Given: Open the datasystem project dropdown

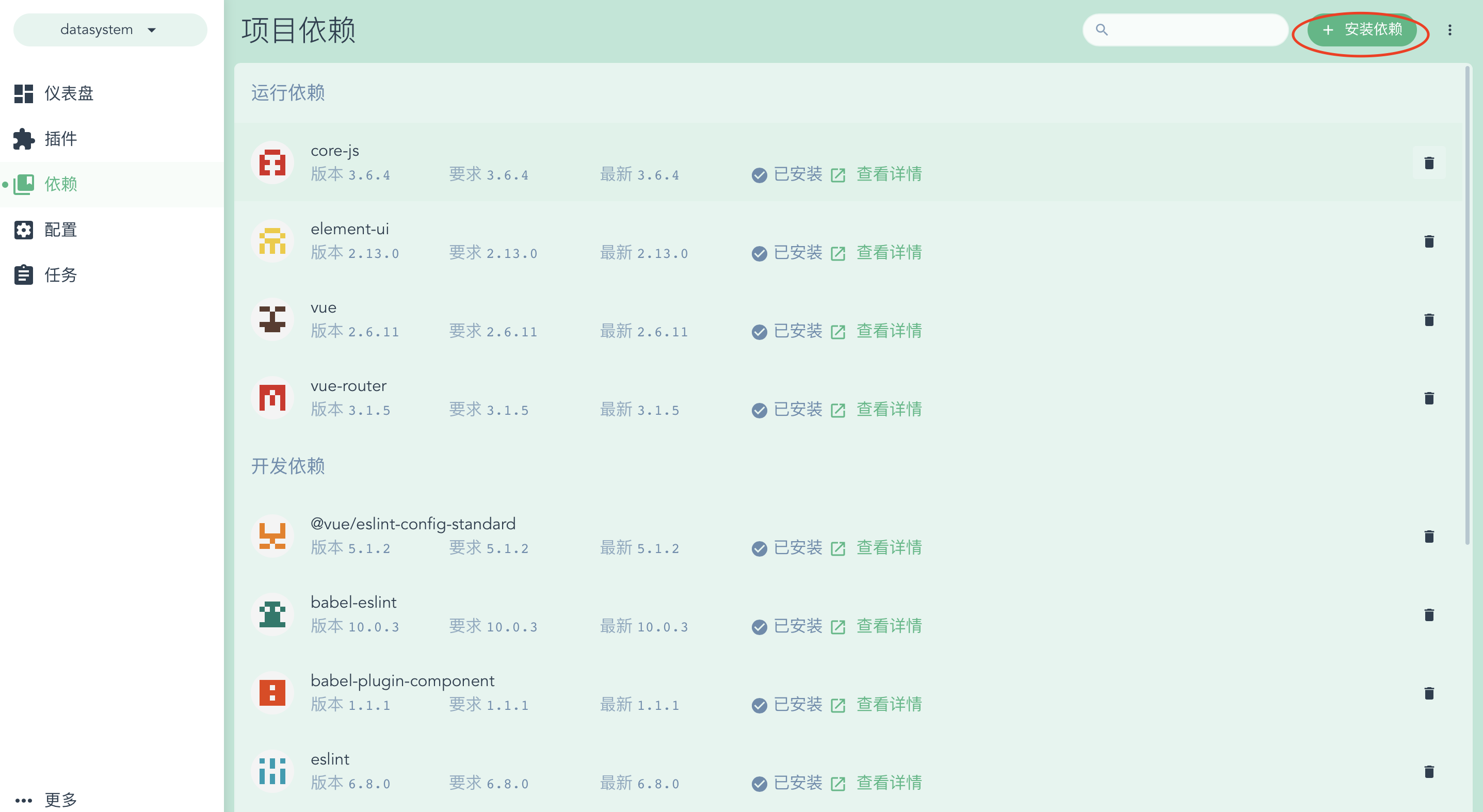Looking at the screenshot, I should click(x=110, y=30).
